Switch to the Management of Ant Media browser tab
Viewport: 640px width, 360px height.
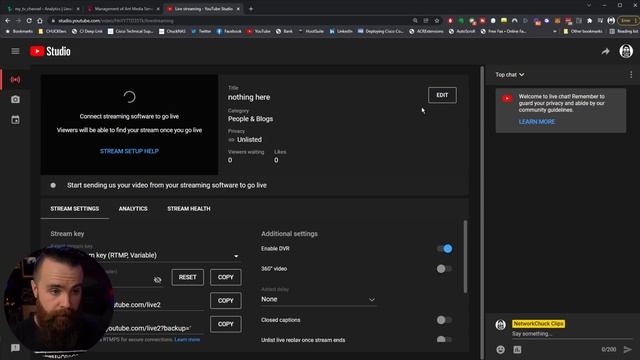pos(122,9)
